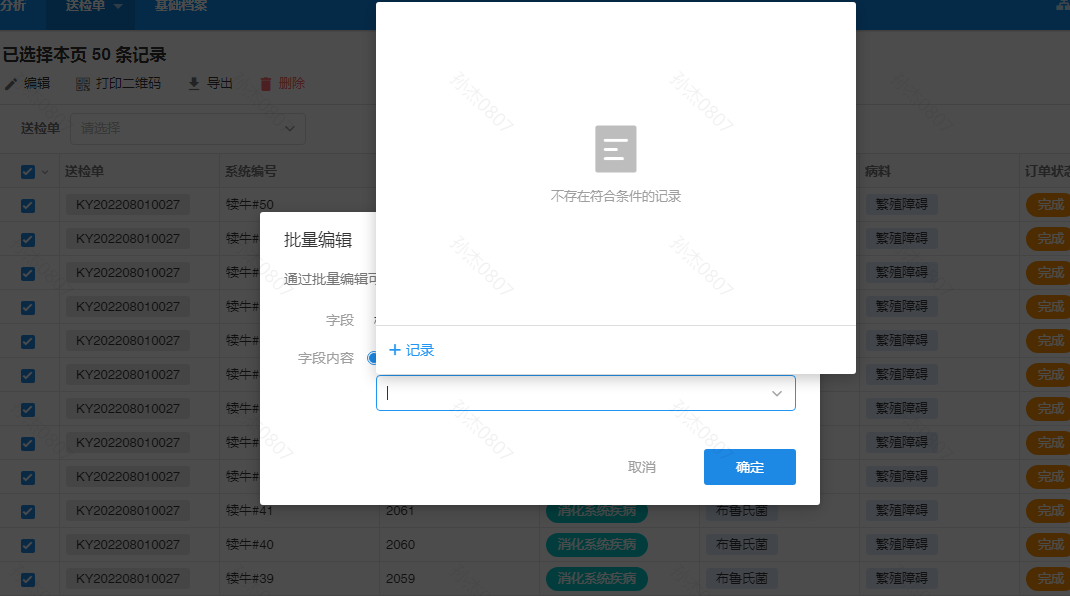Image resolution: width=1070 pixels, height=596 pixels.
Task: Click the pencil icon beside 编辑
Action: 11,84
